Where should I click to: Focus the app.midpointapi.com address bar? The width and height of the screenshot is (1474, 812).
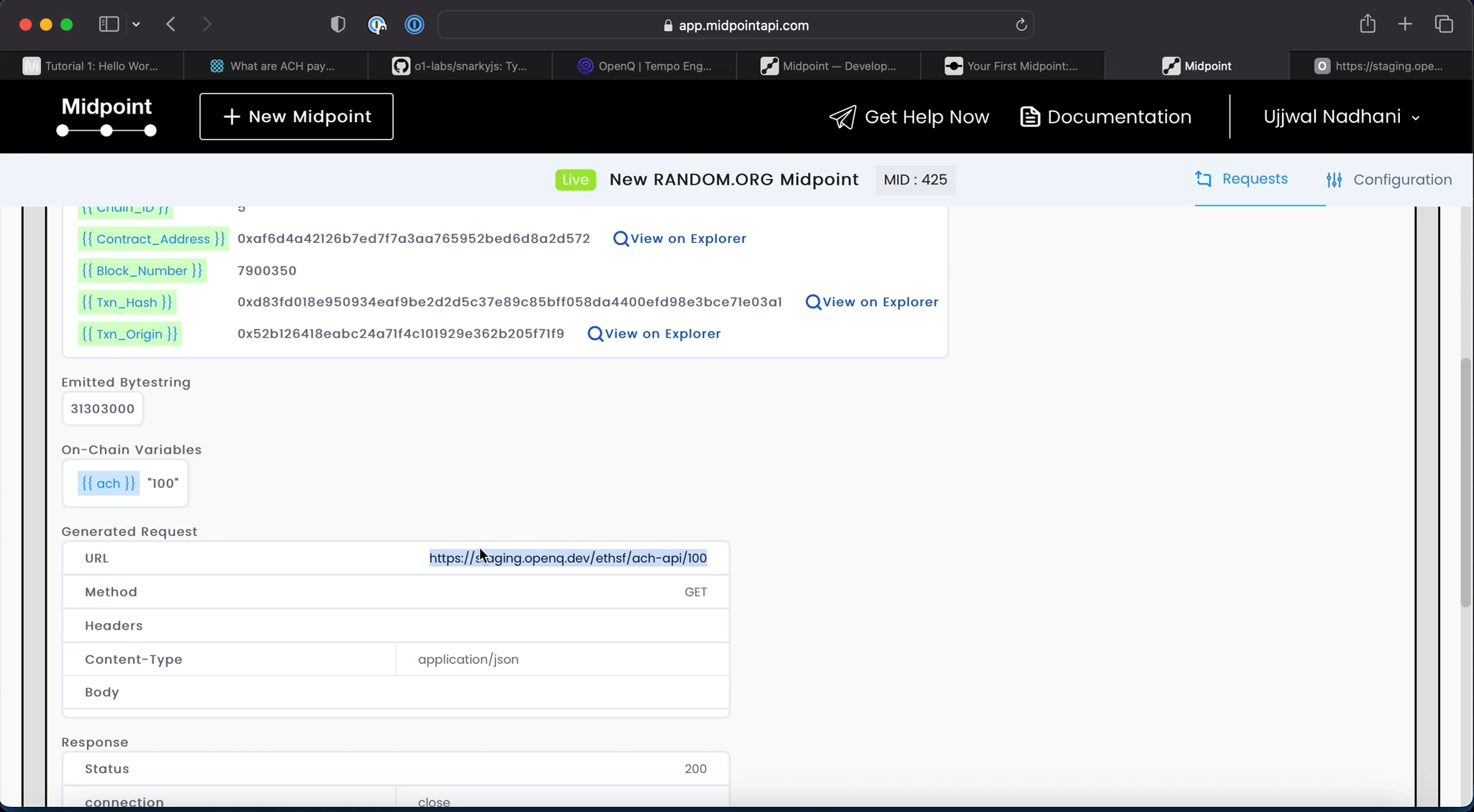pos(736,25)
